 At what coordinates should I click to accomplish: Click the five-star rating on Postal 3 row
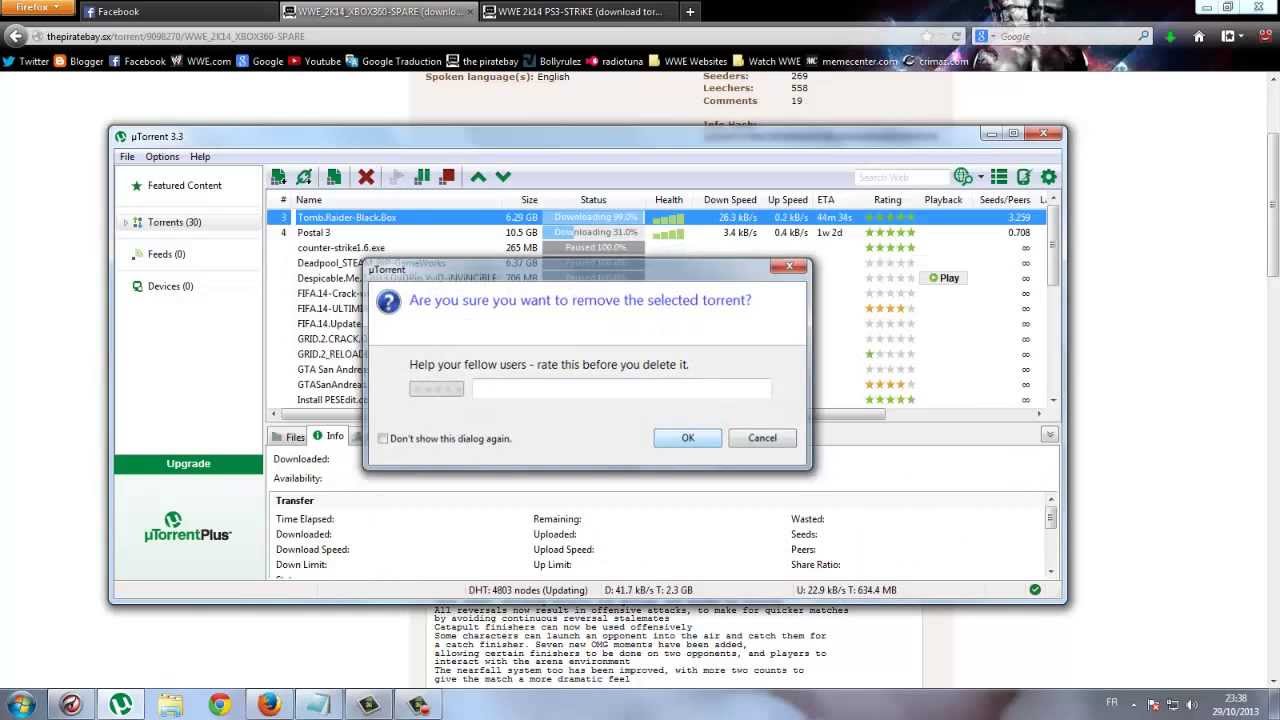(890, 233)
